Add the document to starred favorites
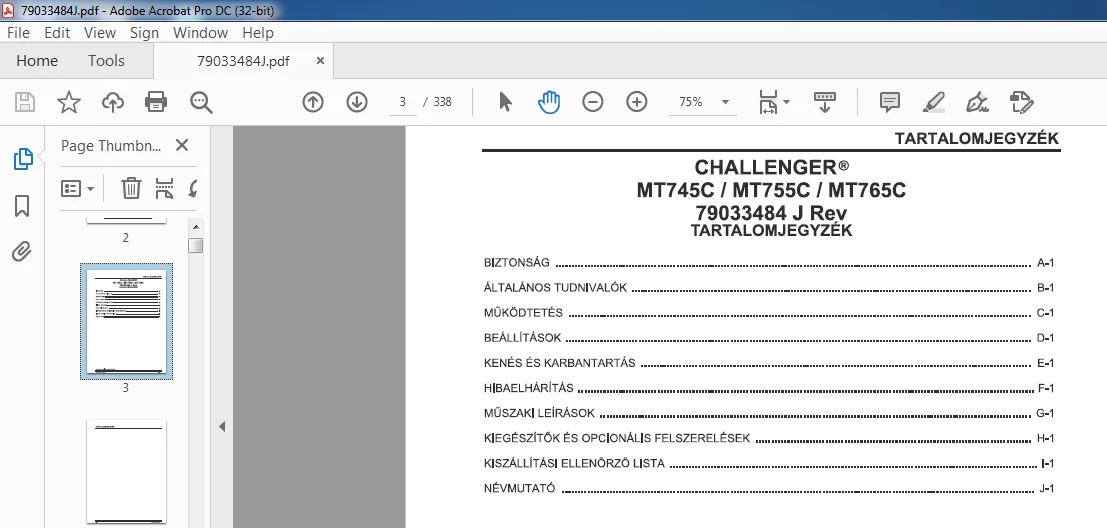This screenshot has width=1107, height=528. [68, 102]
